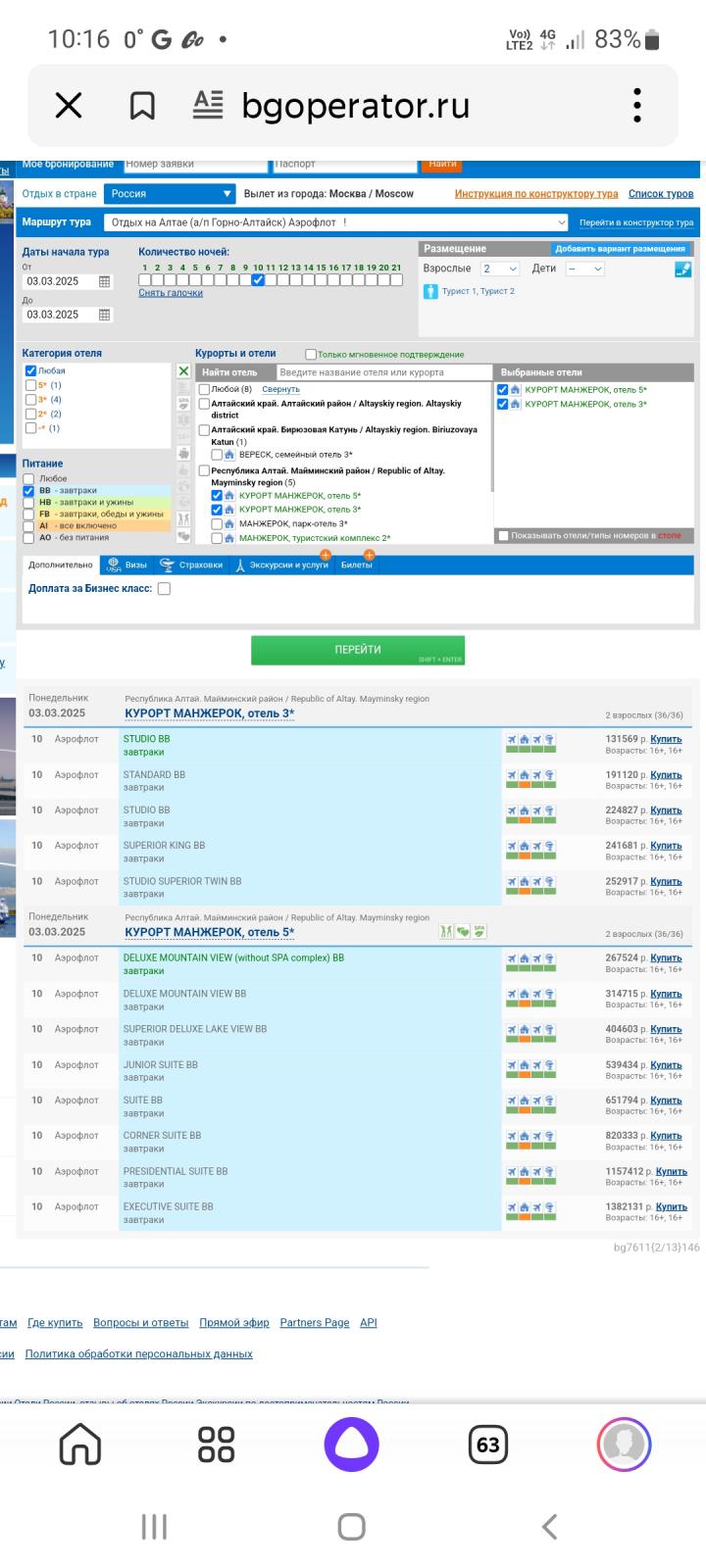Click the green X clear-category icon
The height and width of the screenshot is (1568, 706).
[x=183, y=371]
